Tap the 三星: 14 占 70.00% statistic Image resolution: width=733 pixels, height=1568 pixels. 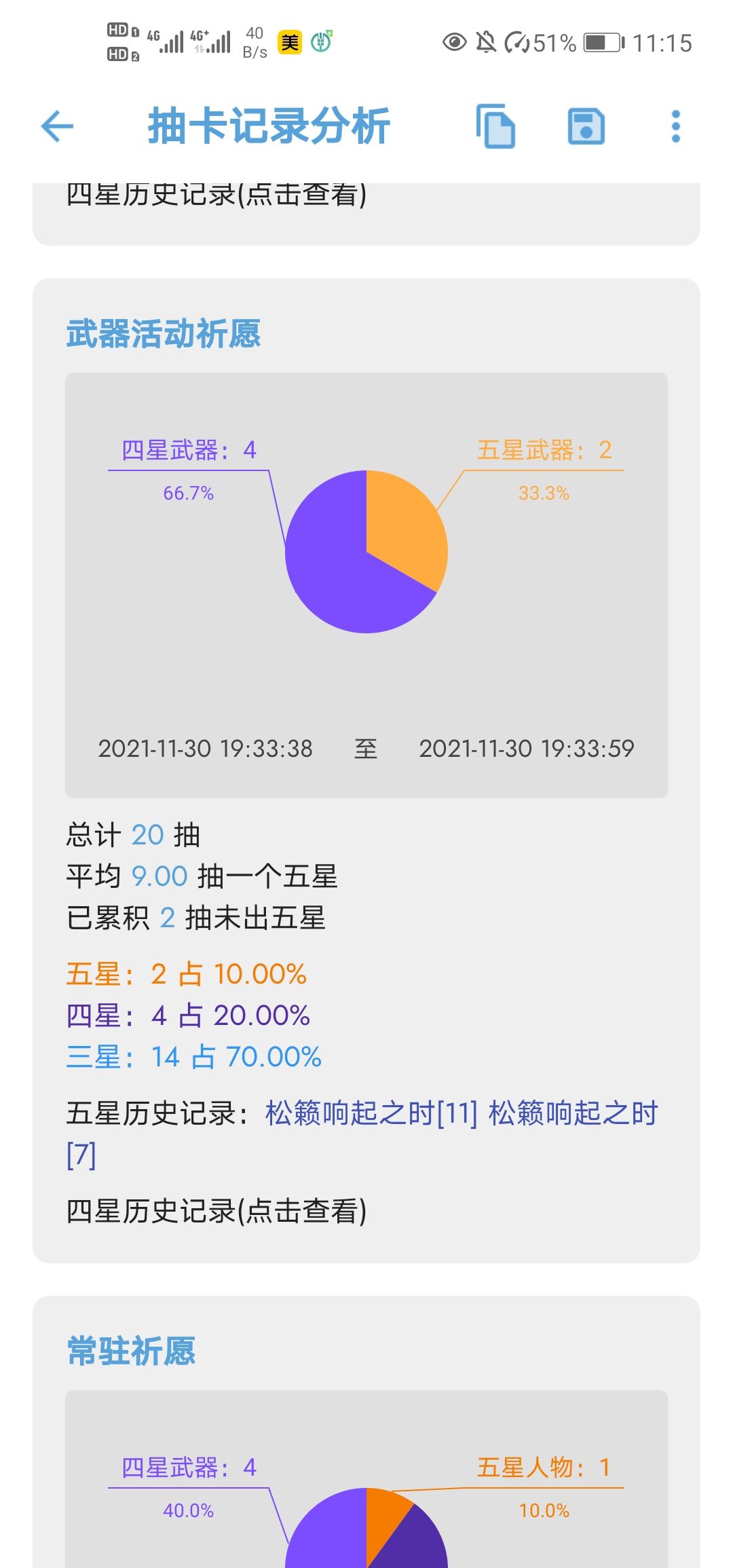point(193,1057)
